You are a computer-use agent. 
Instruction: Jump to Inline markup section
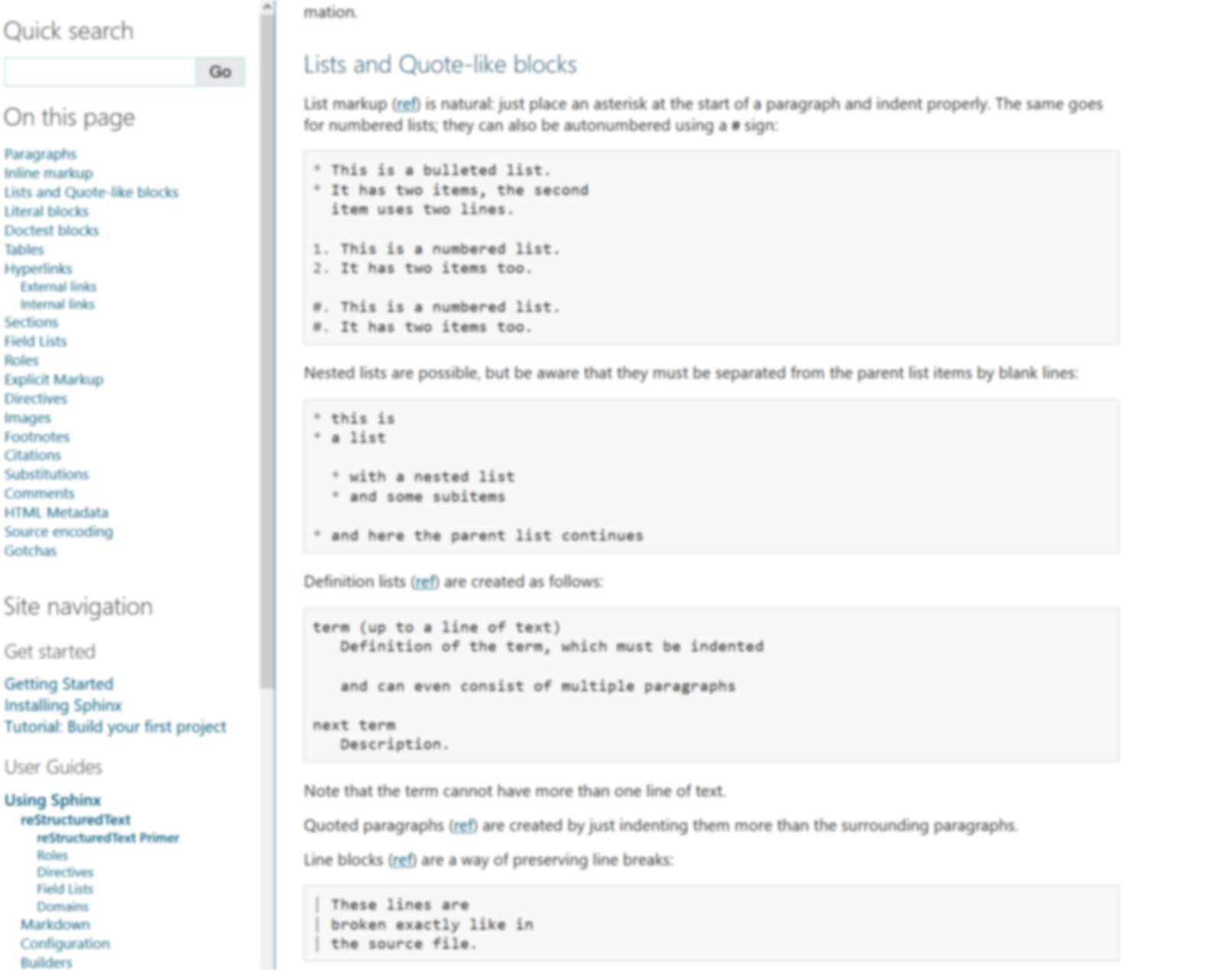pyautogui.click(x=48, y=173)
